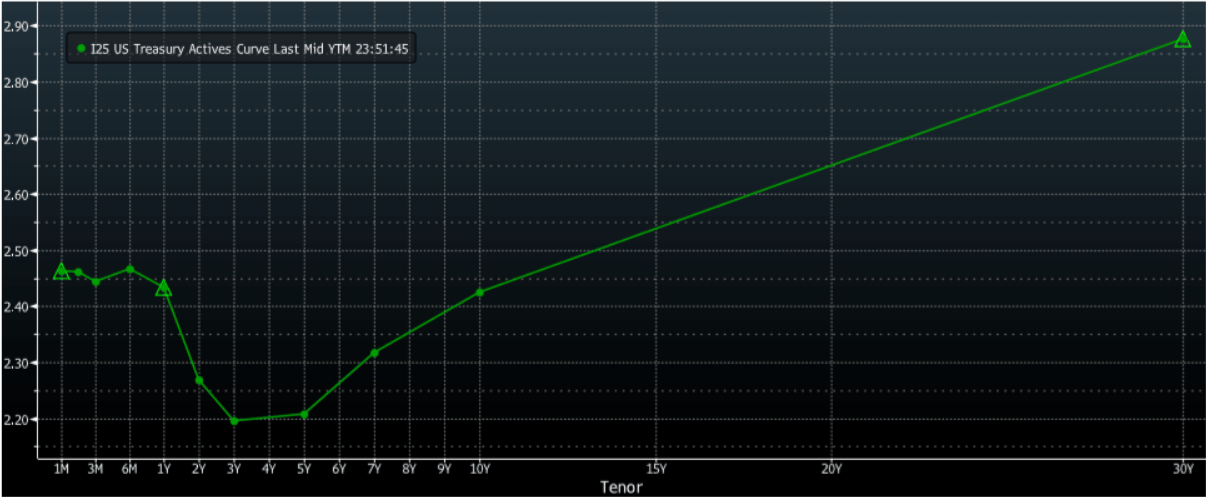1206x499 pixels.
Task: Click the 10Y tenor axis label
Action: click(x=480, y=468)
